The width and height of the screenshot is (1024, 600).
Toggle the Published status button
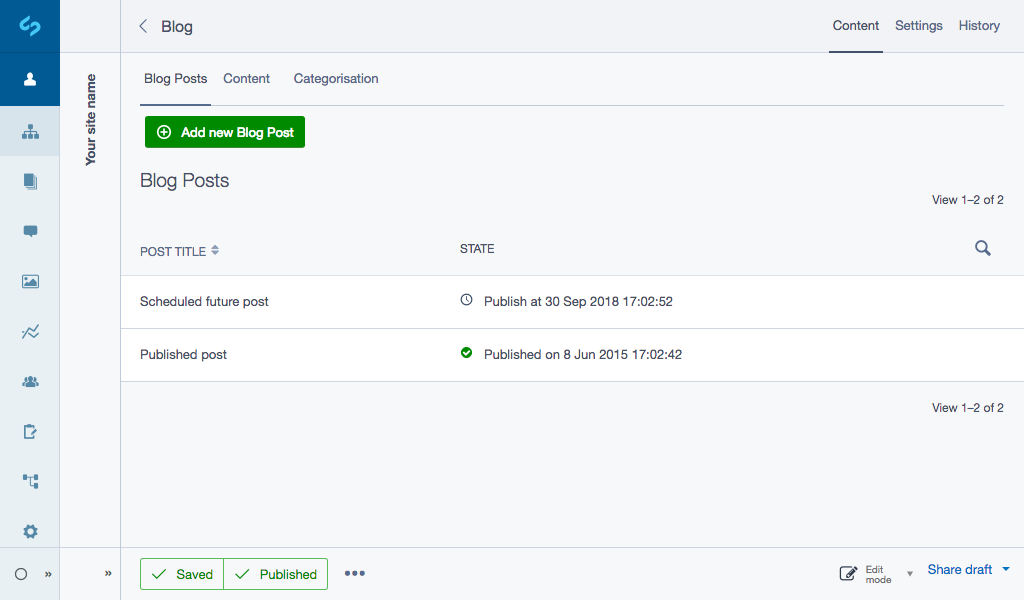[x=275, y=574]
